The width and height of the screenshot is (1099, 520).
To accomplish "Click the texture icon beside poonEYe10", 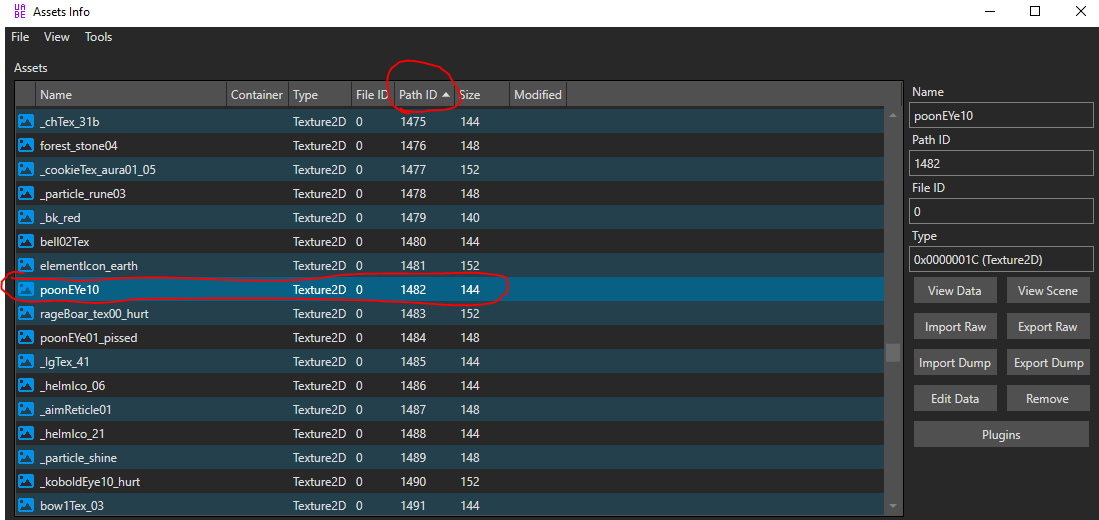I will 26,289.
